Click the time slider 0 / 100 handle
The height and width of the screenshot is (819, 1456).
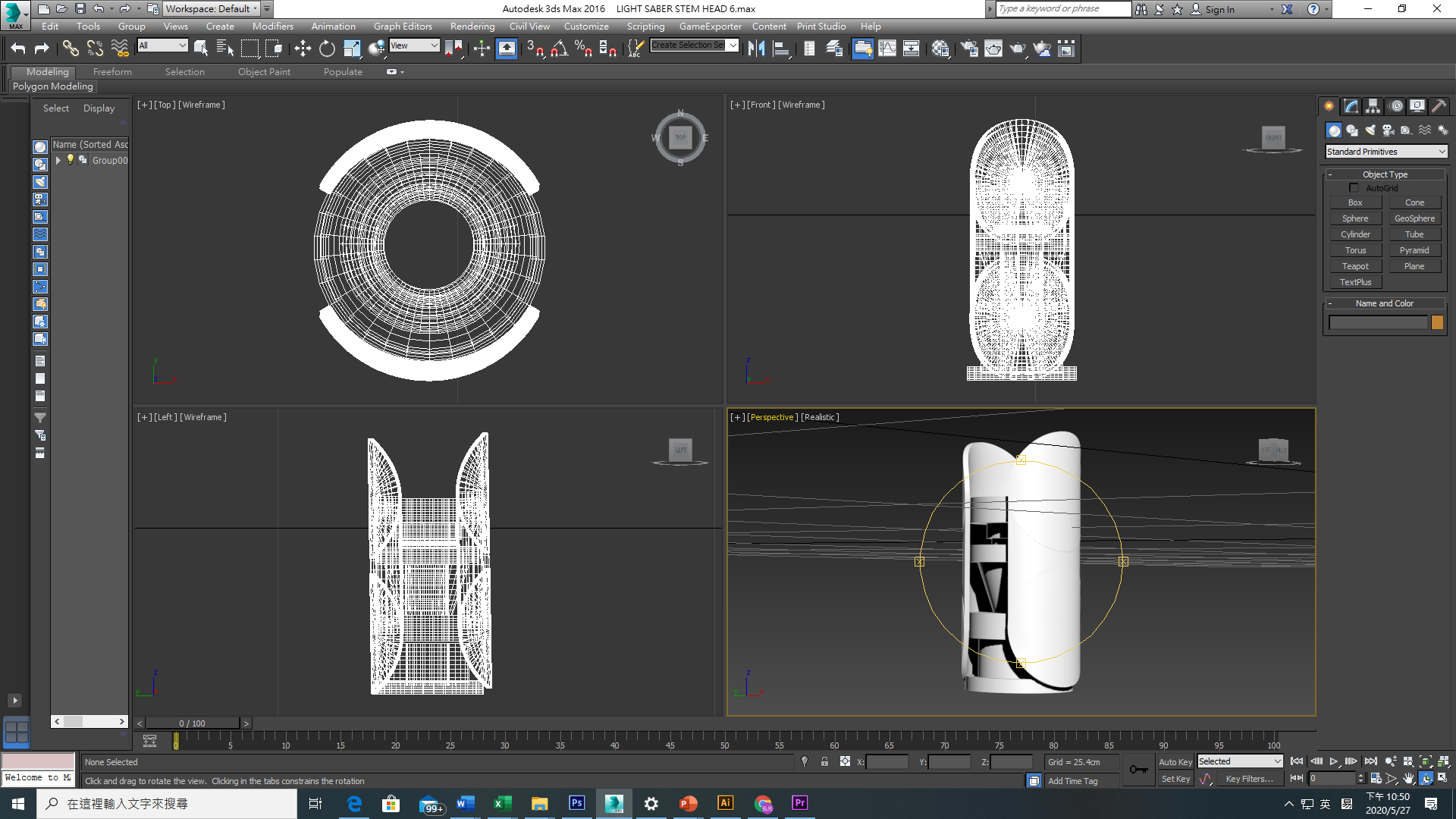pos(192,723)
